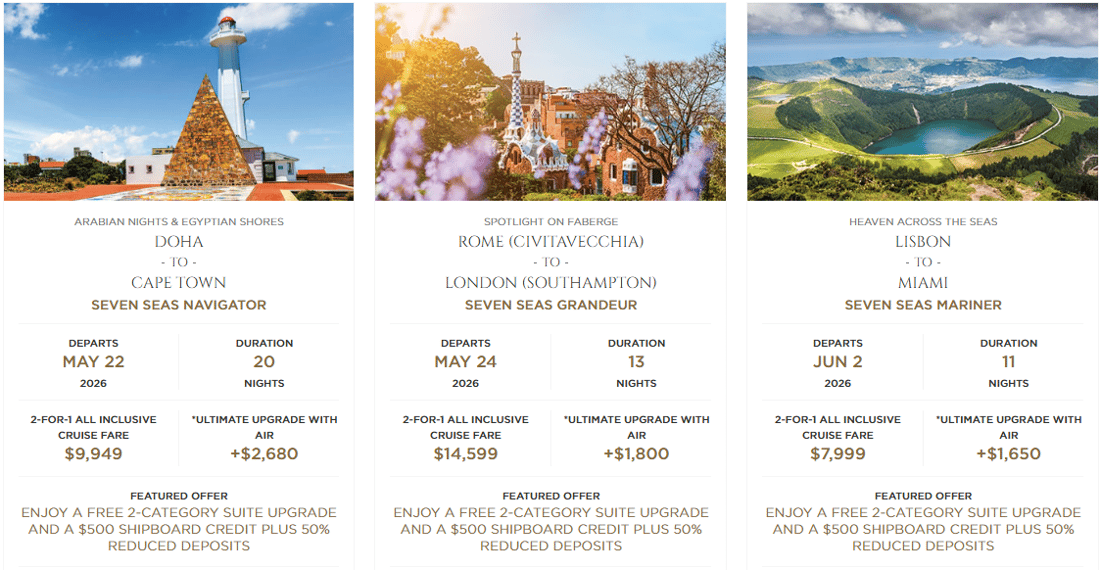The image size is (1100, 570).
Task: Select the Seven Seas Navigator ship name
Action: [x=179, y=305]
